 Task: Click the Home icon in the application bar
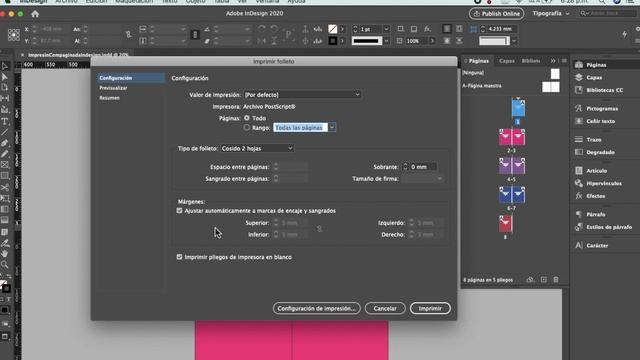35,14
